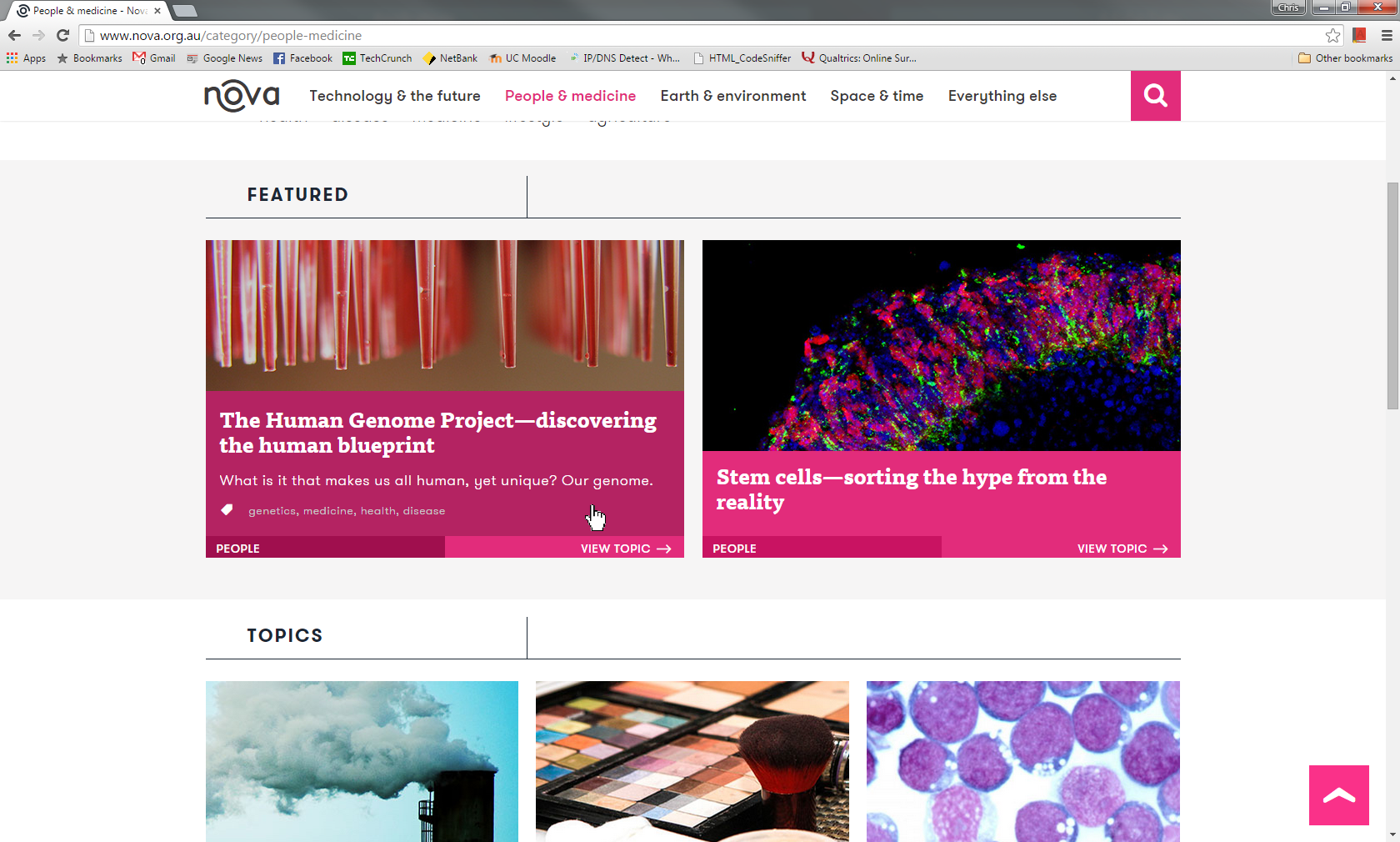Screen dimensions: 1400x842
Task: Click the pink search magnifier button
Action: (1155, 96)
